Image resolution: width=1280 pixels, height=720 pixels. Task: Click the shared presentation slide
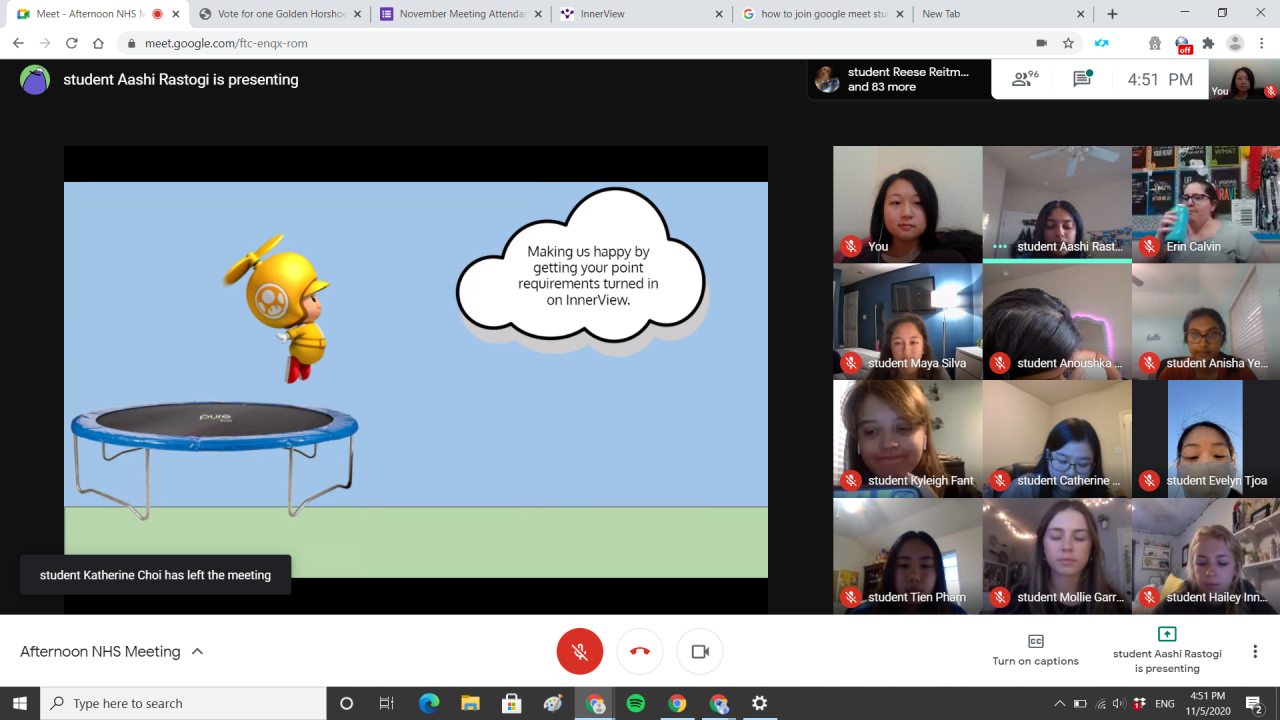(x=416, y=380)
